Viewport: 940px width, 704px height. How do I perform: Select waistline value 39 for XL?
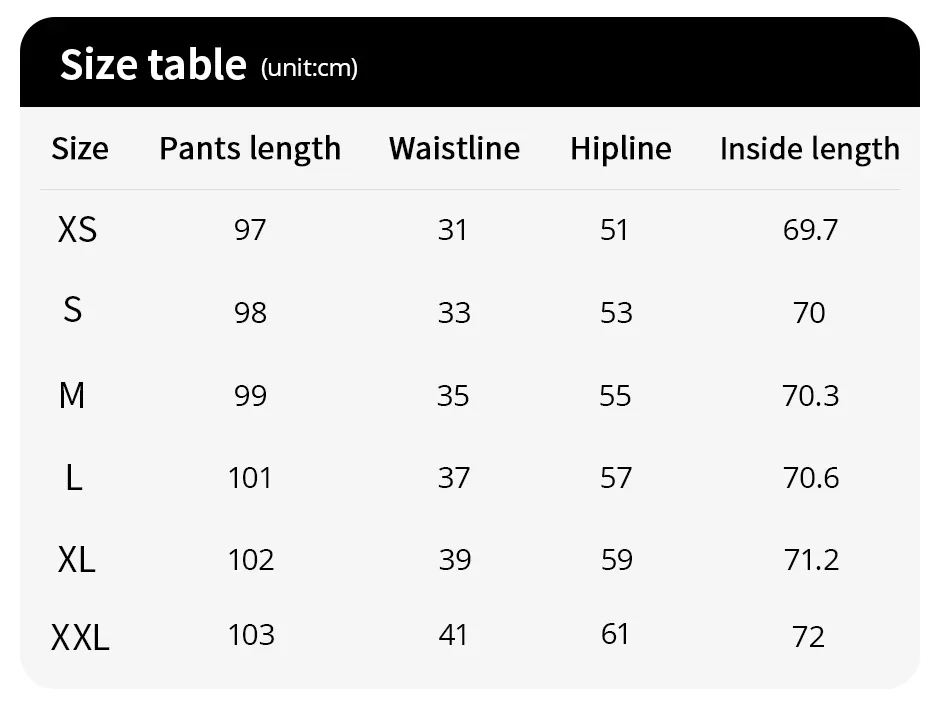coord(454,560)
